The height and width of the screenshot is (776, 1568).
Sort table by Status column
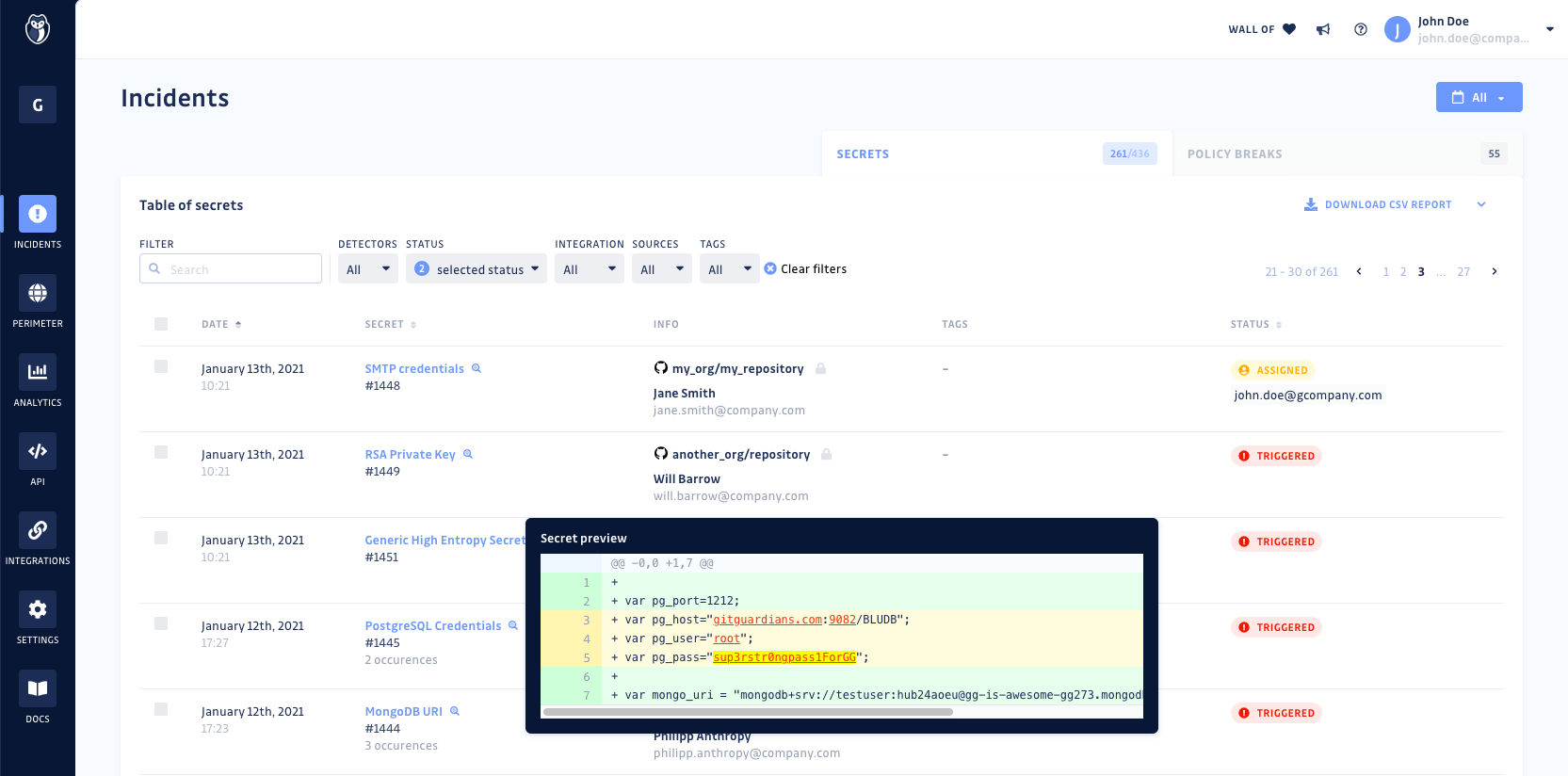(1256, 324)
